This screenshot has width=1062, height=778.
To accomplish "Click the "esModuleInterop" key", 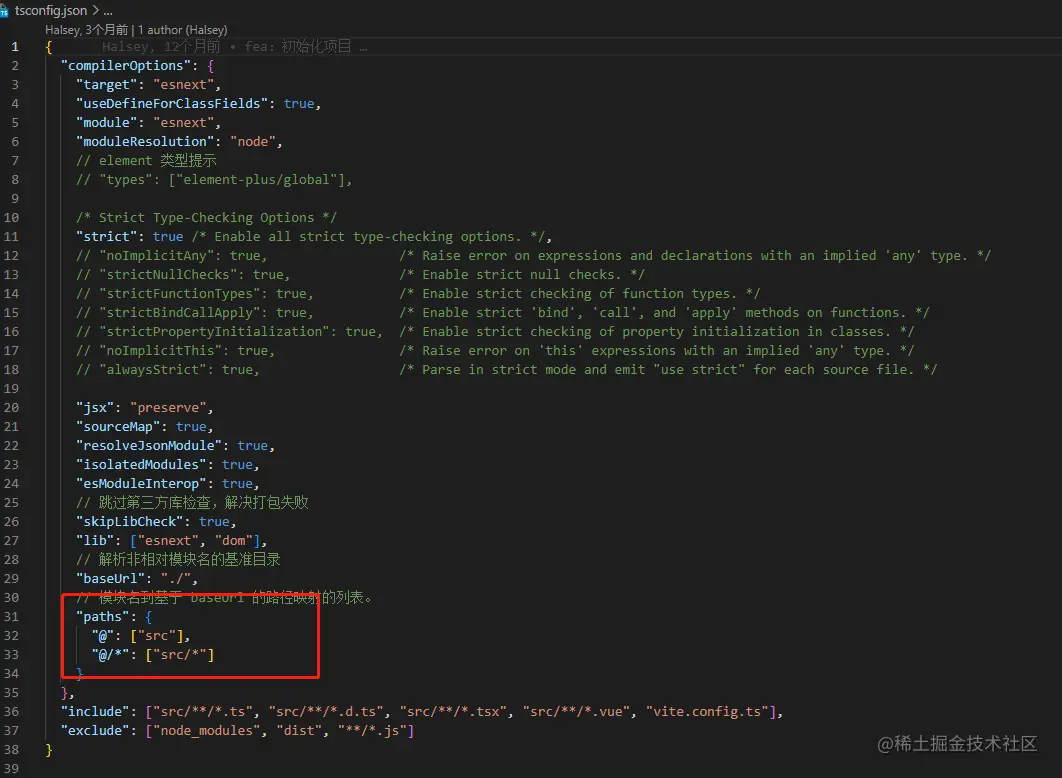I will pos(141,483).
